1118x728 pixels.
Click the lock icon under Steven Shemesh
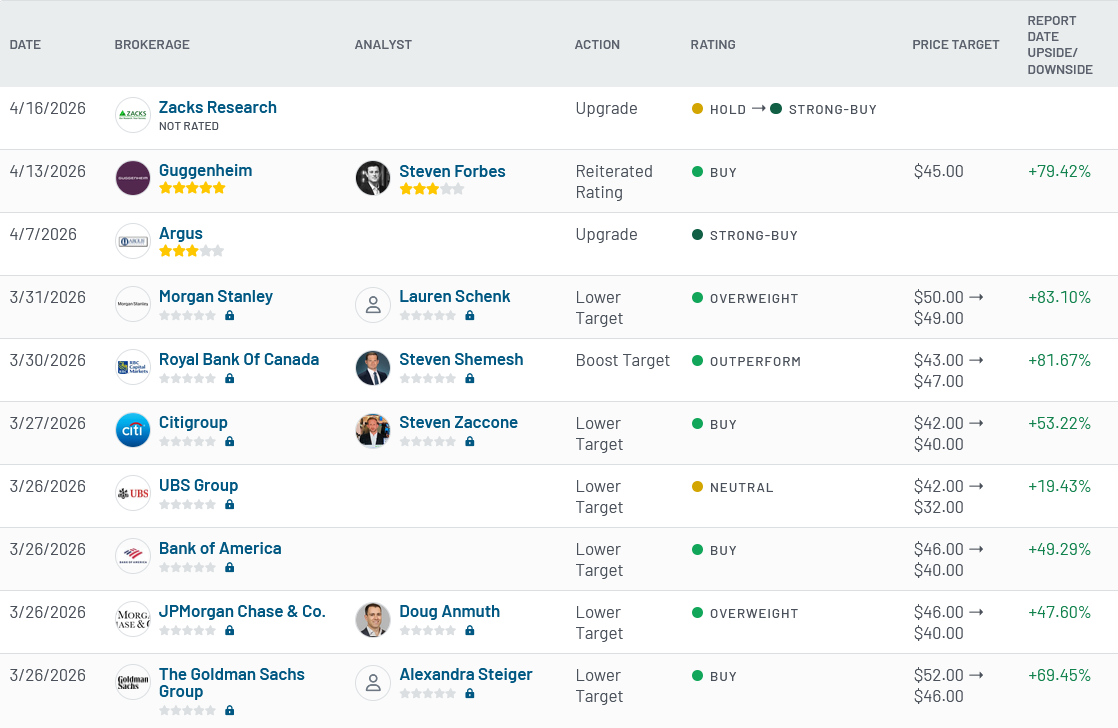click(x=470, y=378)
